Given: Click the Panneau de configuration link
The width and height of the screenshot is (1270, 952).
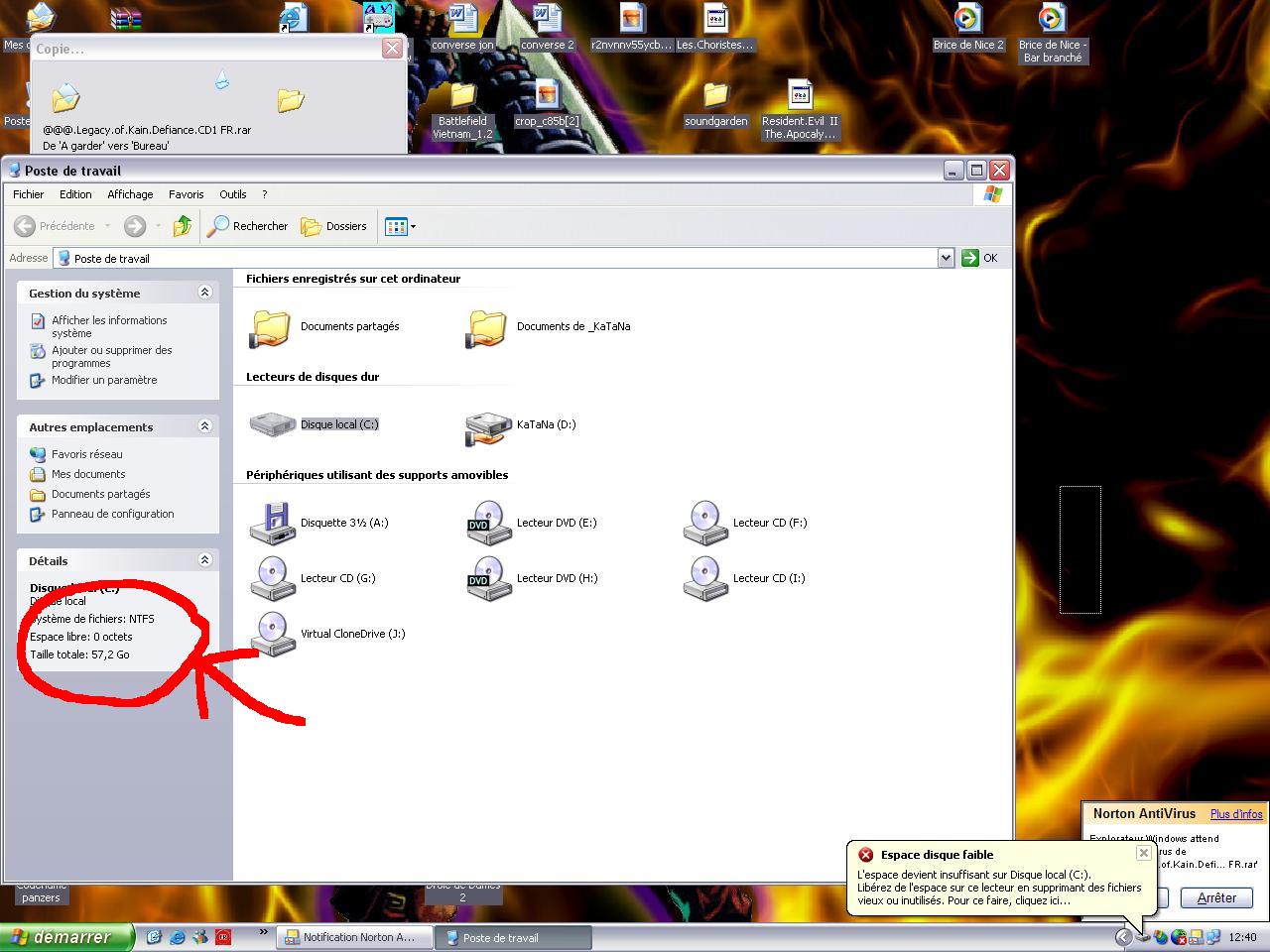Looking at the screenshot, I should click(113, 514).
